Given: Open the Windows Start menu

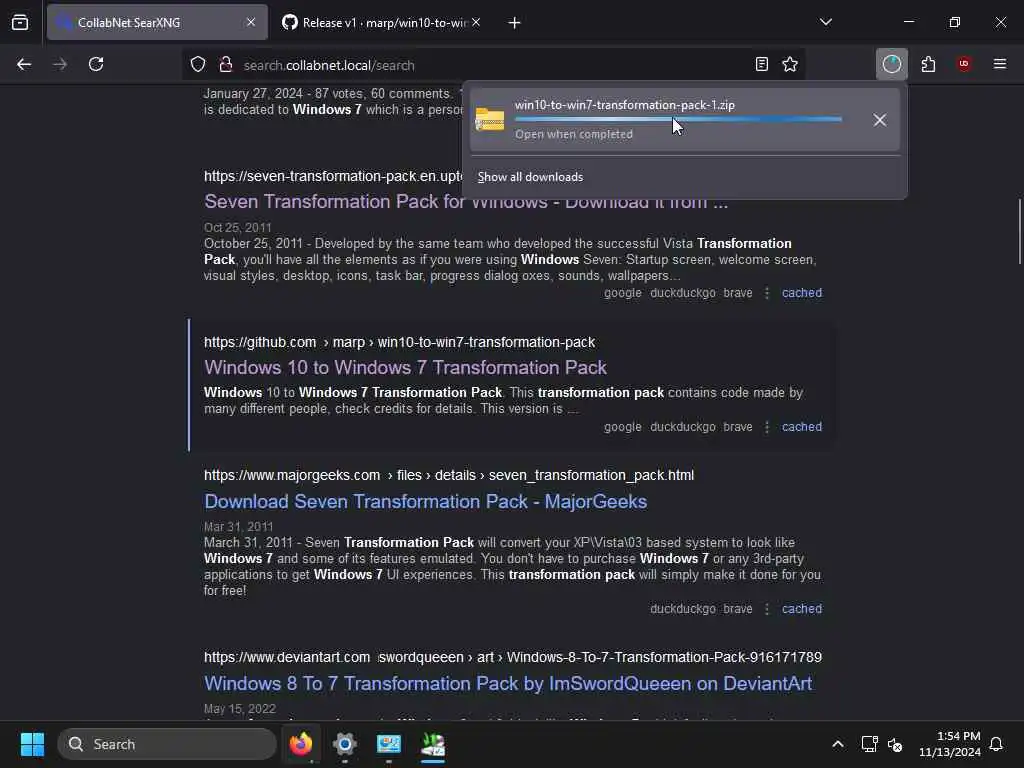Looking at the screenshot, I should [x=32, y=744].
